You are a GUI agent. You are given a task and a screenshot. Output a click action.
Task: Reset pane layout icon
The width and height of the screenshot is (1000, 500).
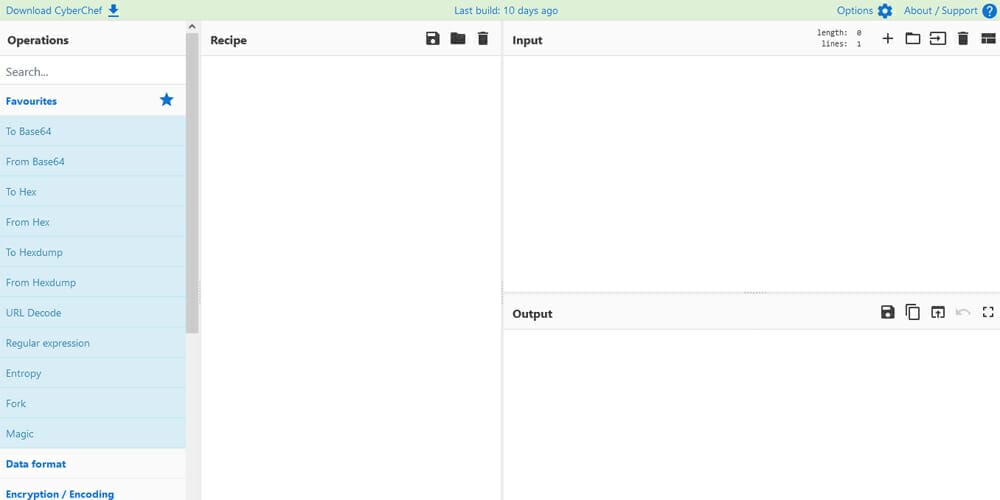[988, 39]
